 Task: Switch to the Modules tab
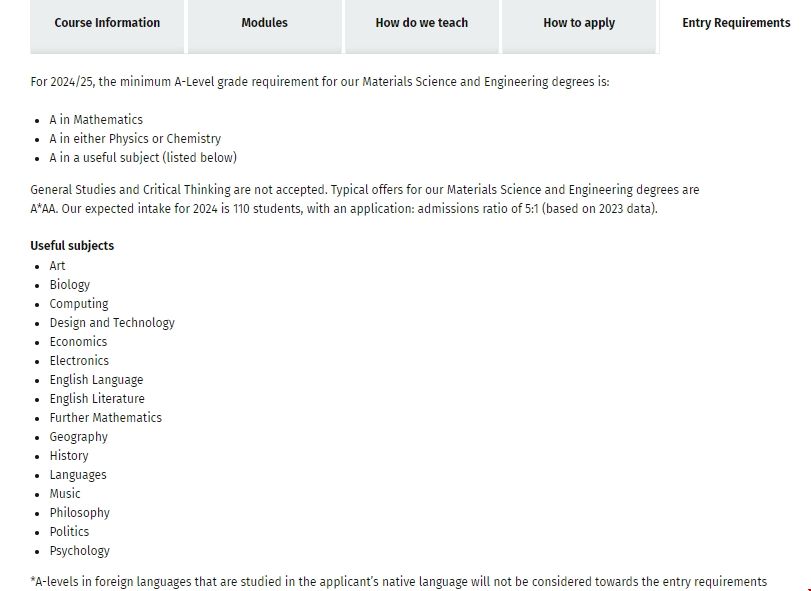coord(264,23)
